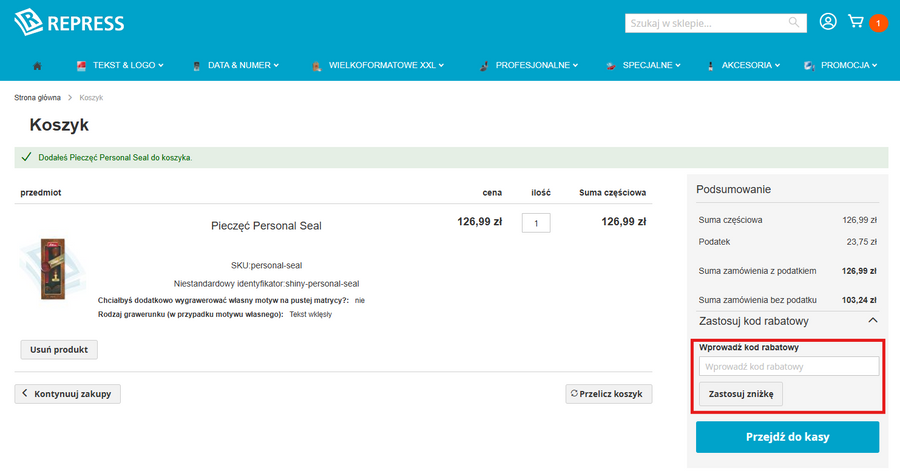Click the Repress logo
Screen dimensions: 900x473
[69, 23]
